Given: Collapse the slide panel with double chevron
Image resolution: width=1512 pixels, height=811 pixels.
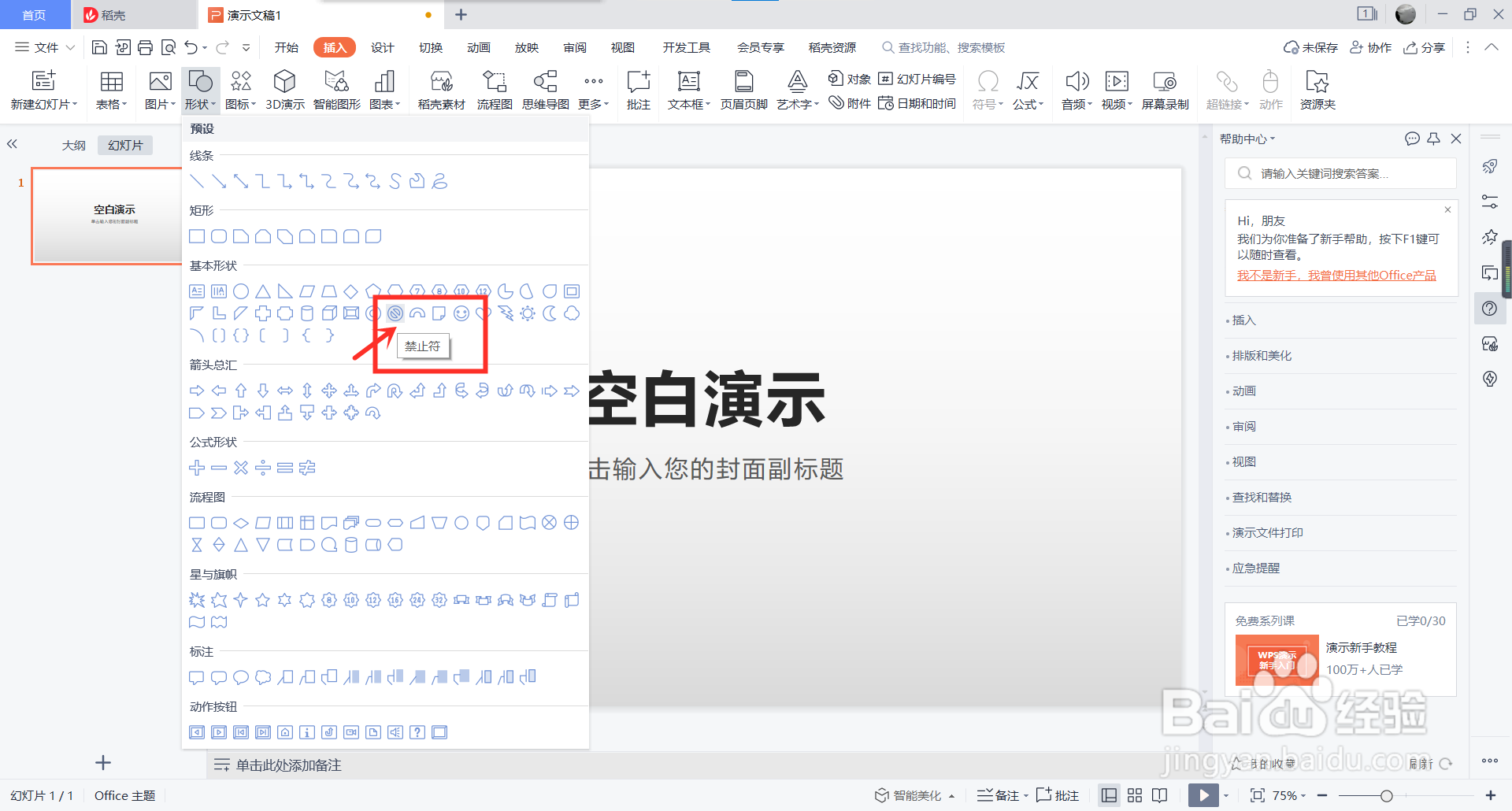Looking at the screenshot, I should pyautogui.click(x=12, y=144).
